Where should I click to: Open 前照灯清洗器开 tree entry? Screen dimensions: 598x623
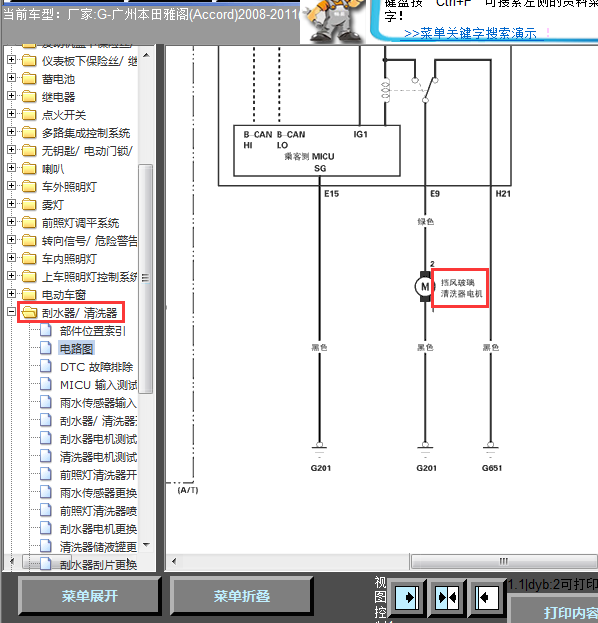tap(98, 475)
